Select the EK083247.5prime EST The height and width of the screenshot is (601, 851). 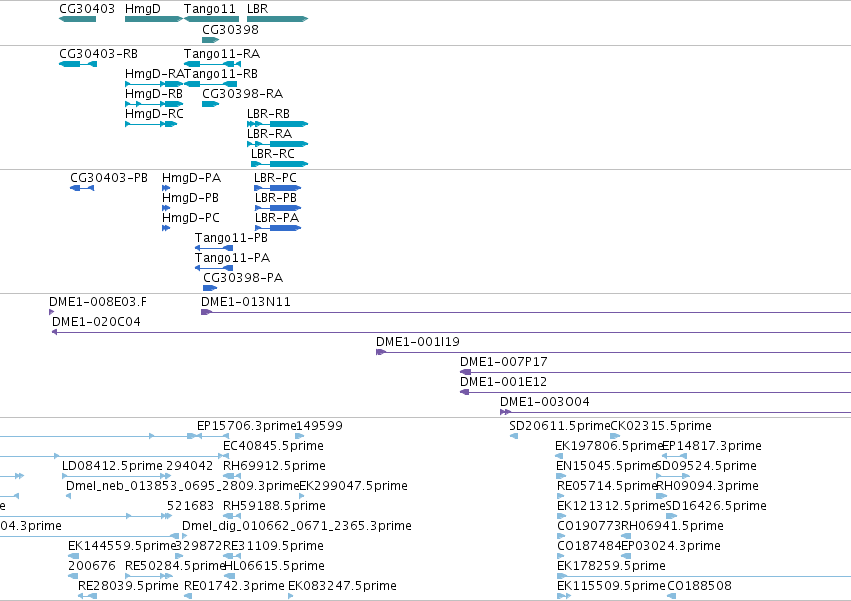[290, 596]
